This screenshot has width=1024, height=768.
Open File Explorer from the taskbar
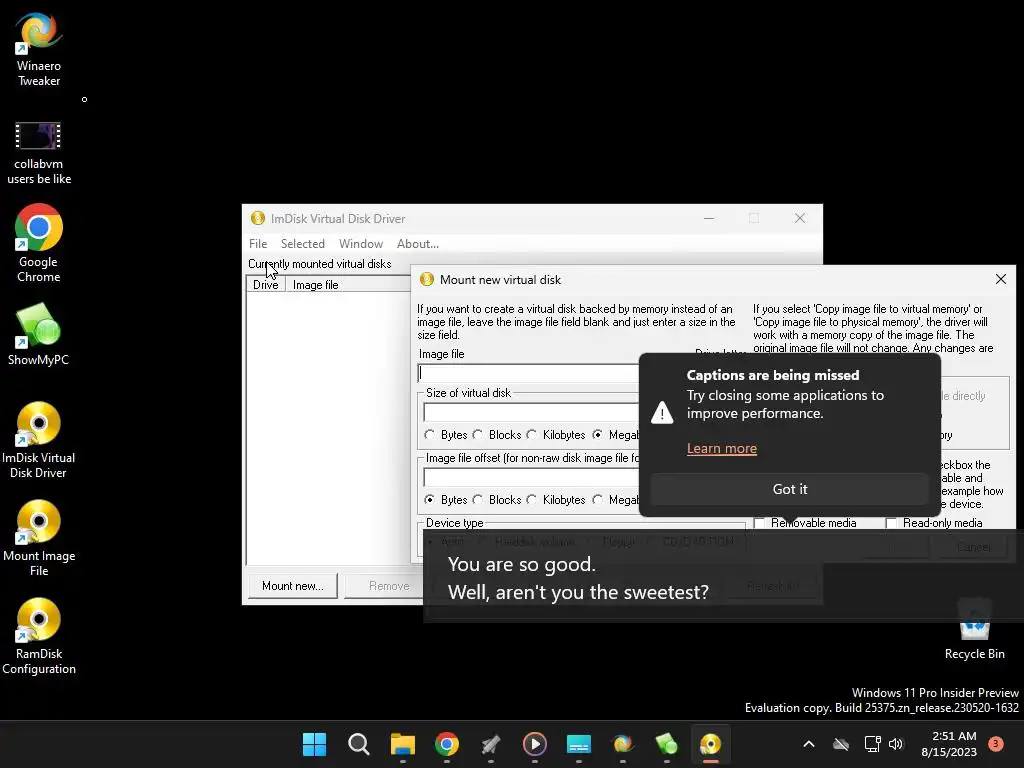tap(403, 744)
